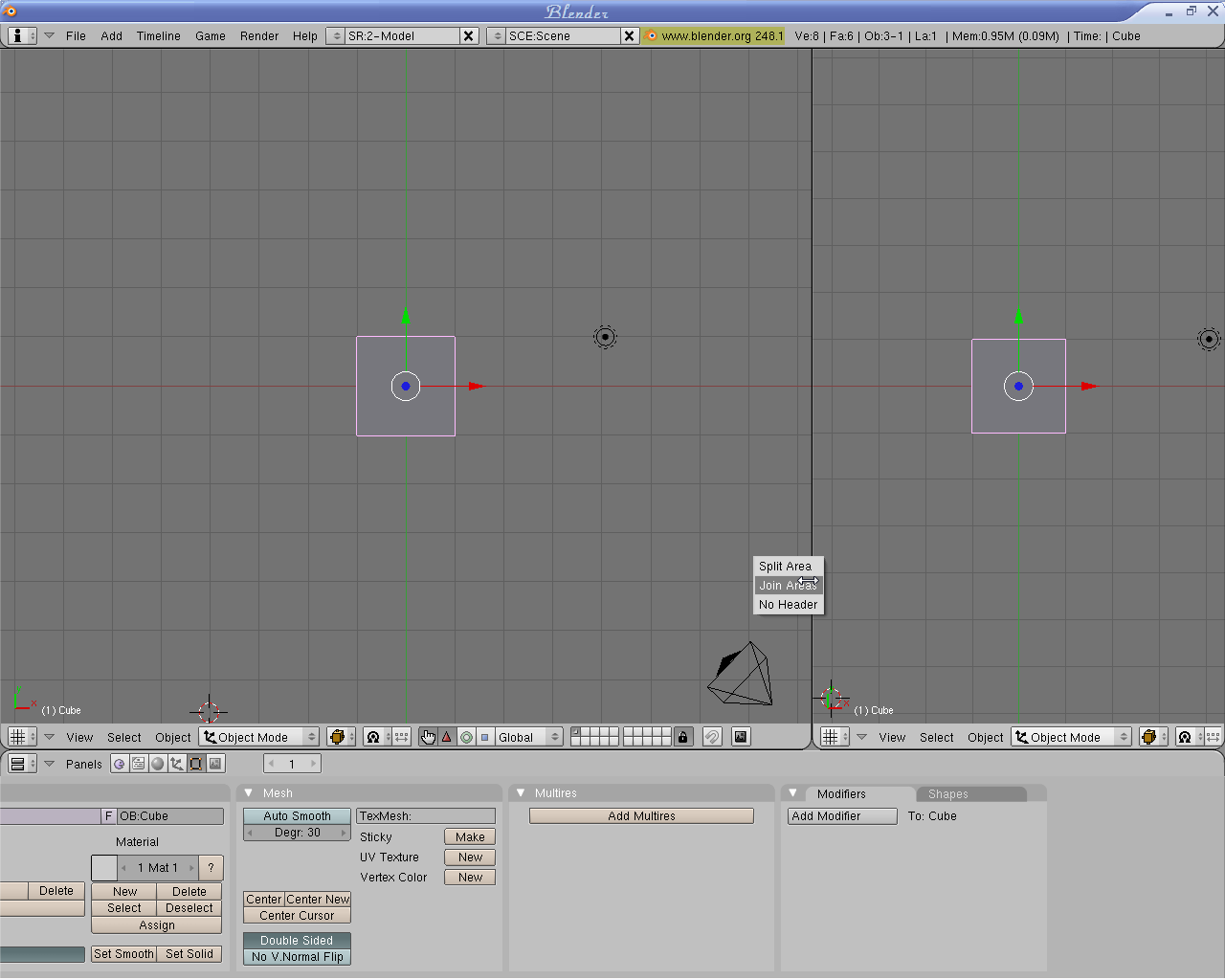1225x980 pixels.
Task: Click the Add Modifier button
Action: pos(842,816)
